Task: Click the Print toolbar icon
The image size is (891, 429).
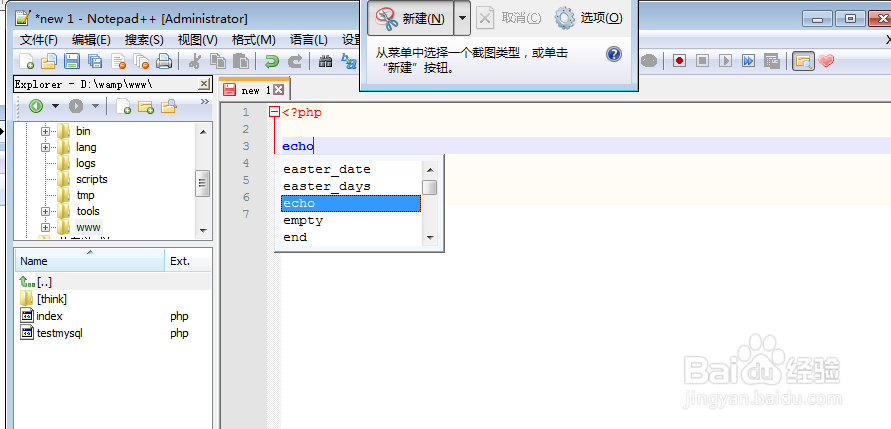Action: [x=164, y=61]
